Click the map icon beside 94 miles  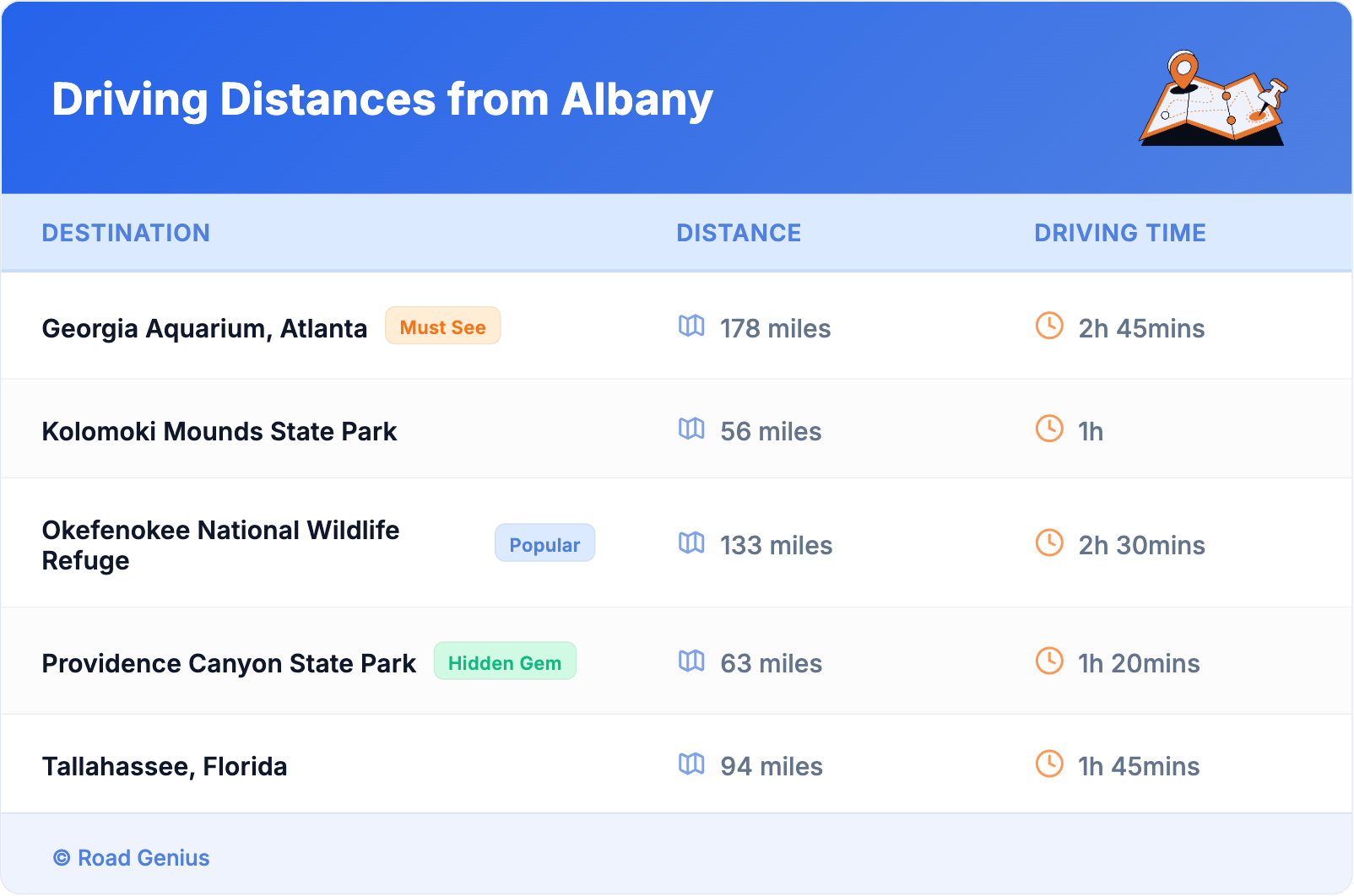tap(691, 764)
